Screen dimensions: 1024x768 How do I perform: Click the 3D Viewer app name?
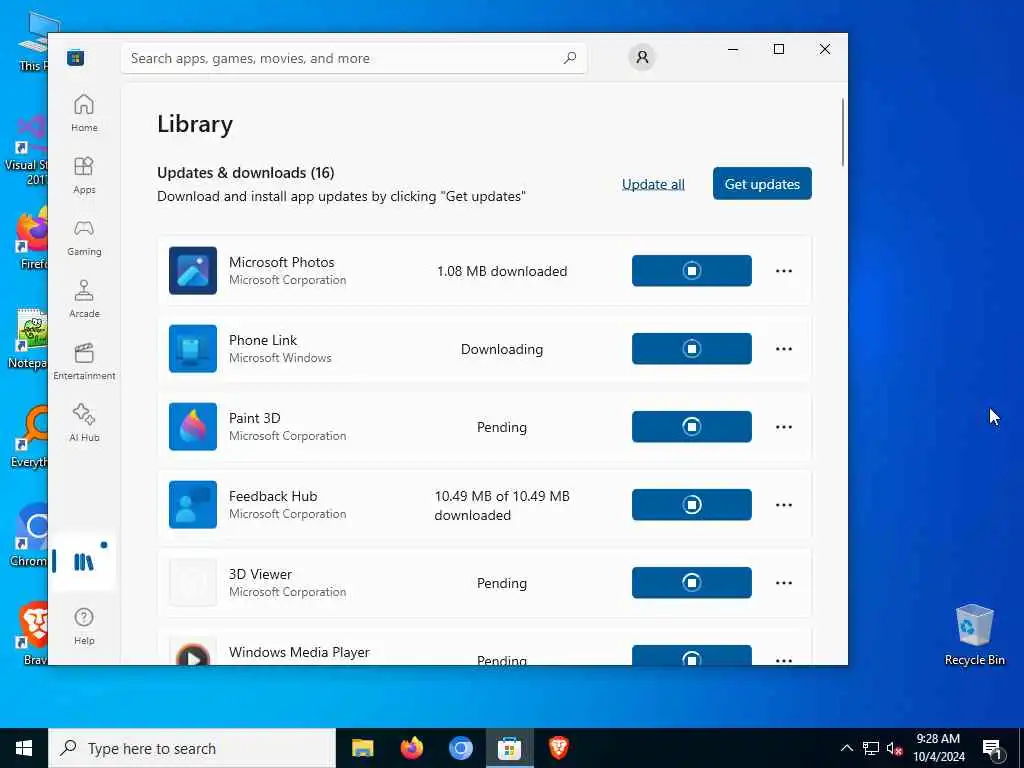click(x=260, y=574)
